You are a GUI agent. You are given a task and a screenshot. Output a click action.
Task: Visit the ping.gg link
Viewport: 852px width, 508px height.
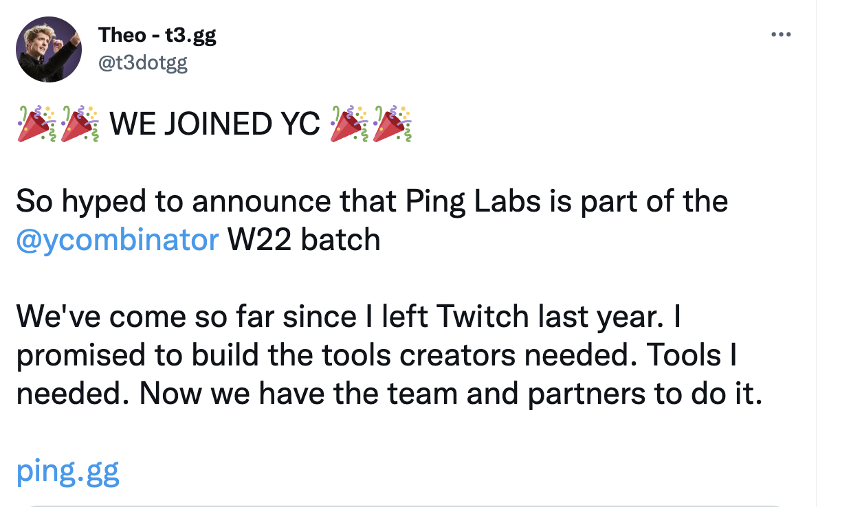[68, 470]
